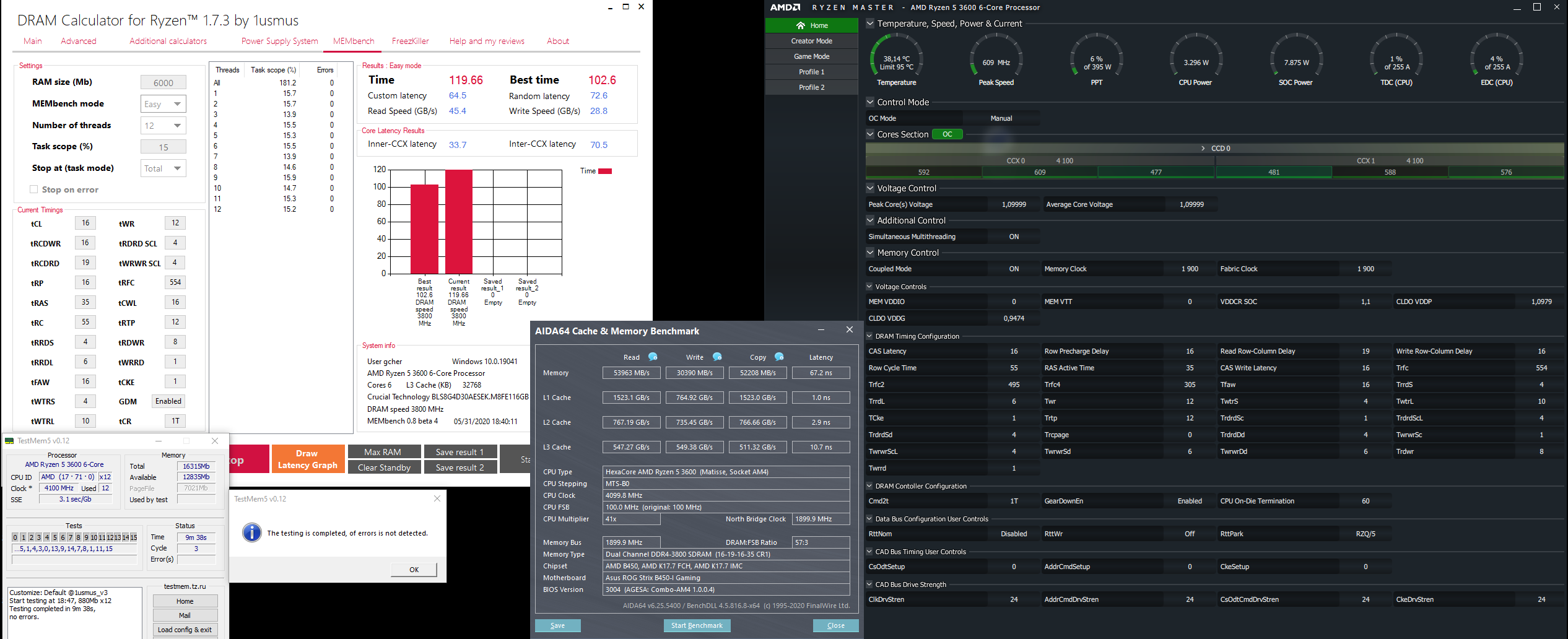Screen dimensions: 1568x639
Task: Collapse the DRAM Timing Configuration section
Action: (x=869, y=336)
